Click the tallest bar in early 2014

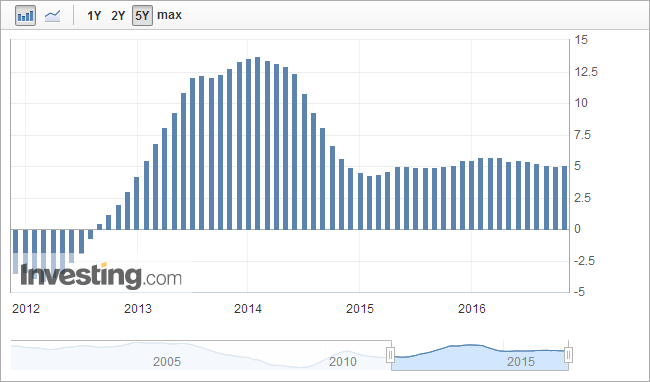pyautogui.click(x=257, y=143)
